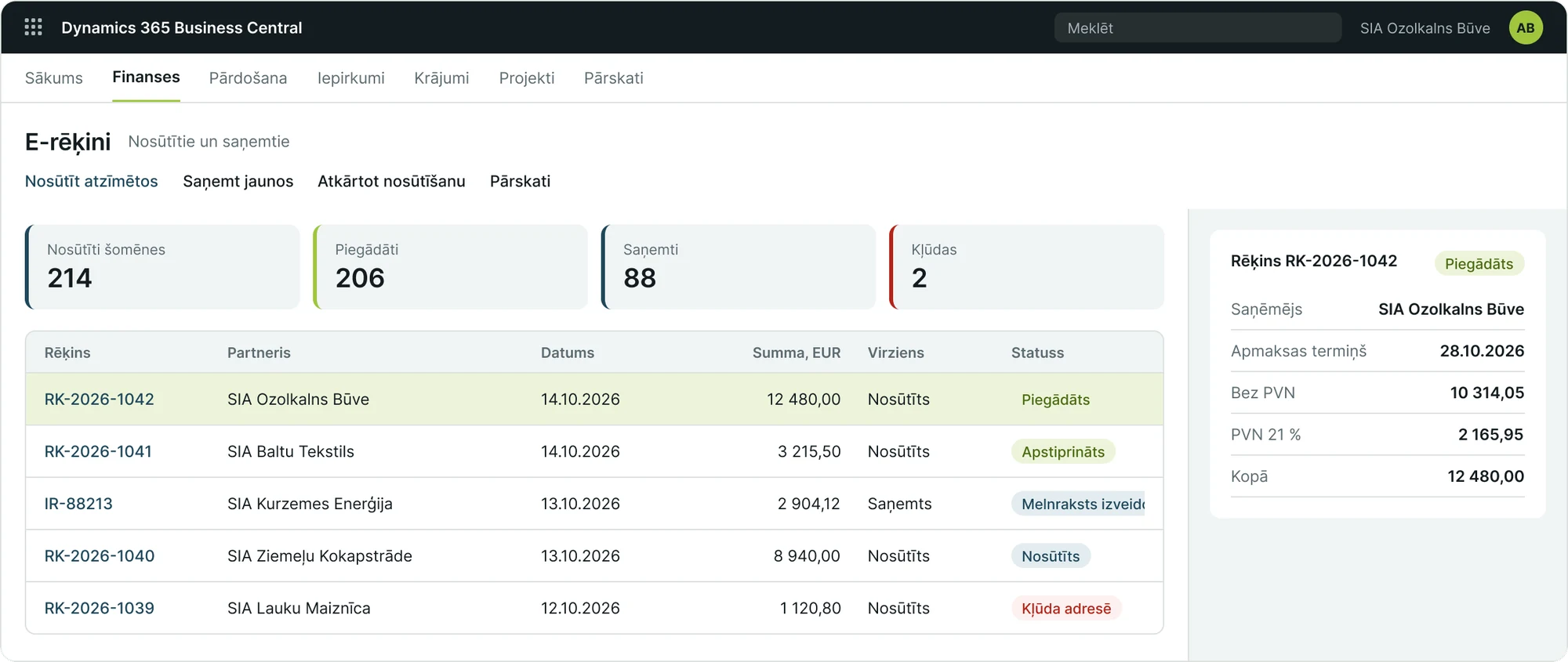The height and width of the screenshot is (662, 1568).
Task: Sort by the Partneris column header
Action: 259,353
